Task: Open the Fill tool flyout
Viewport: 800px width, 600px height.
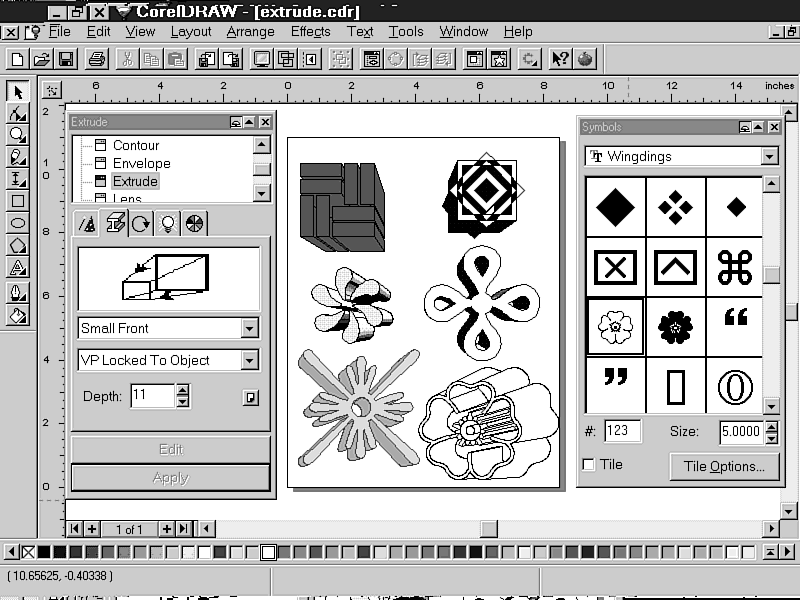Action: (17, 315)
